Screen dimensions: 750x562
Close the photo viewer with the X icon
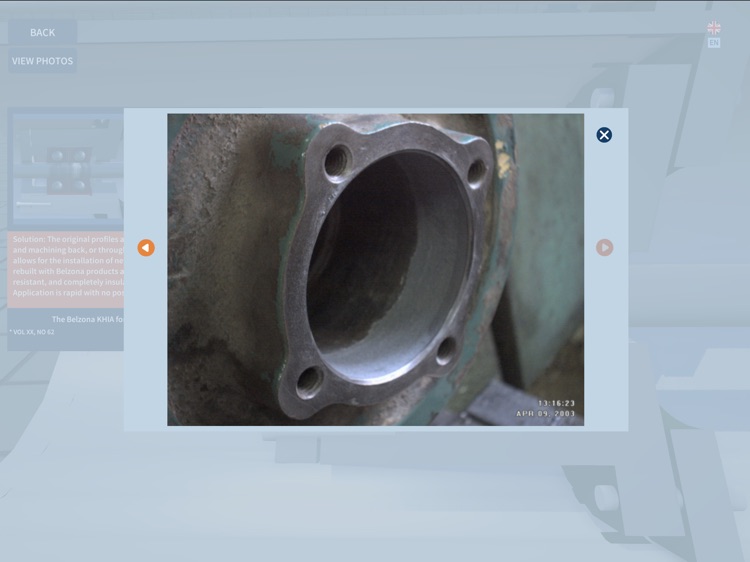point(604,135)
